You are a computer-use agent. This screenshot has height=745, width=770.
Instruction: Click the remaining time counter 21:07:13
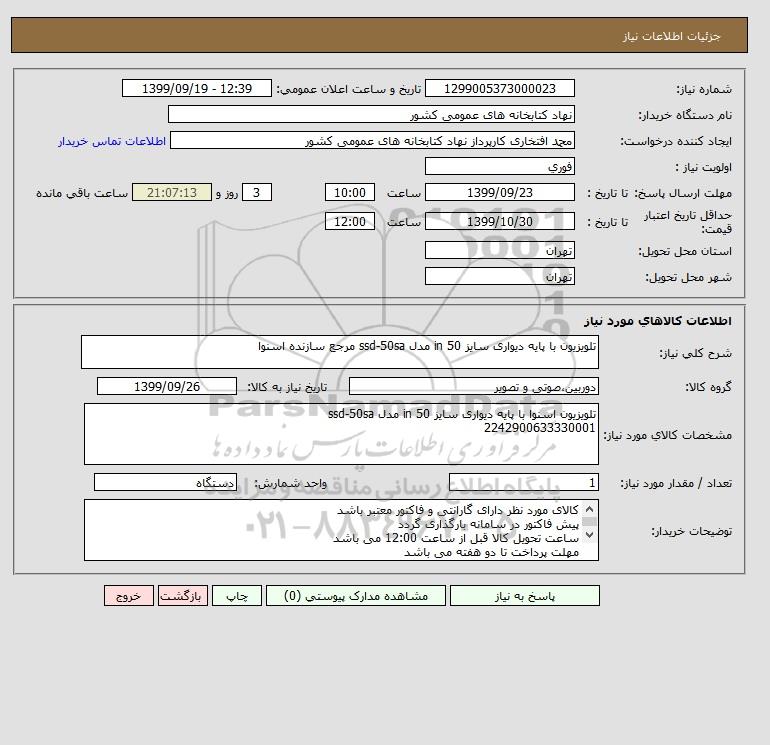tap(172, 193)
